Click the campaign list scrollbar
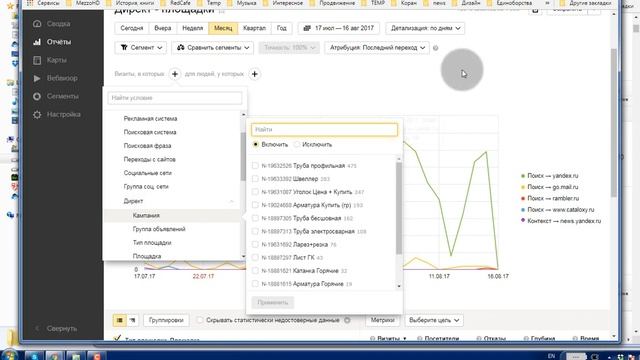Image resolution: width=640 pixels, height=360 pixels. (x=399, y=208)
